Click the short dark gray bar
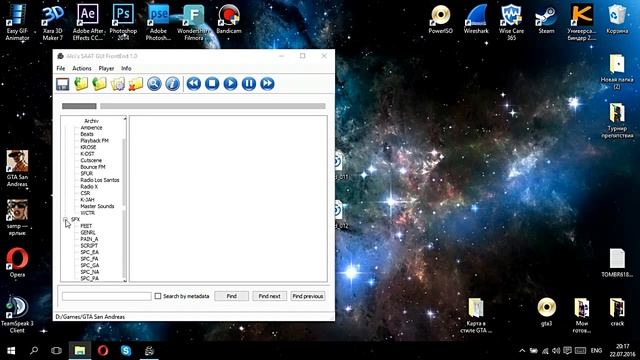640x360 pixels. click(79, 106)
